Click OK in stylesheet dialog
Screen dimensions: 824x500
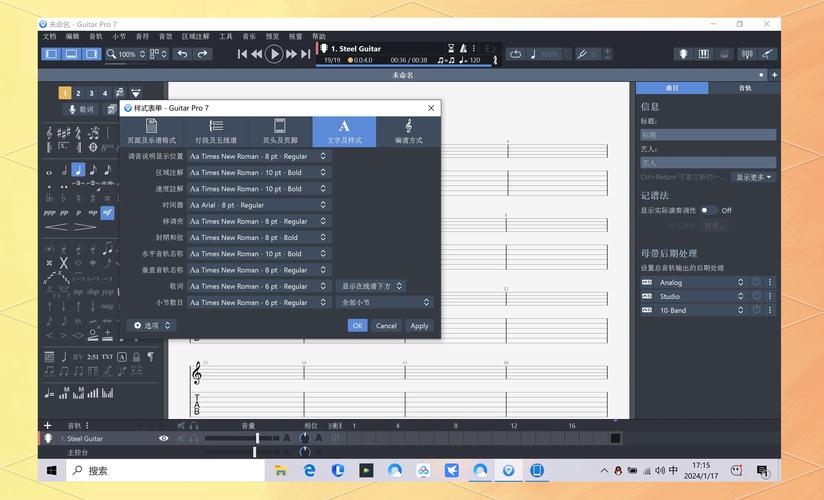[357, 325]
